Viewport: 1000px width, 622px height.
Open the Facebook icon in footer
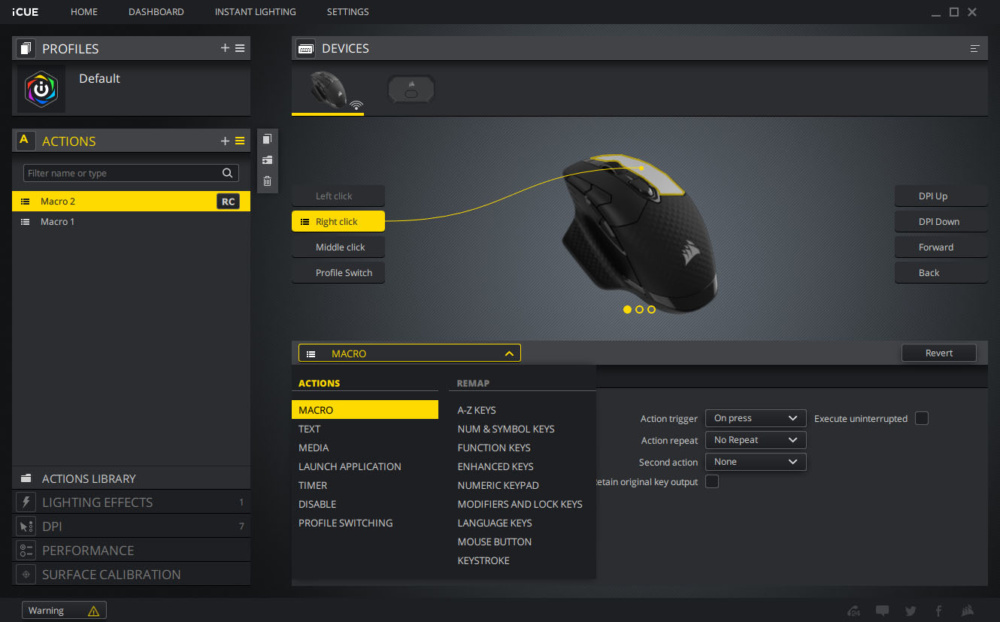click(x=939, y=611)
